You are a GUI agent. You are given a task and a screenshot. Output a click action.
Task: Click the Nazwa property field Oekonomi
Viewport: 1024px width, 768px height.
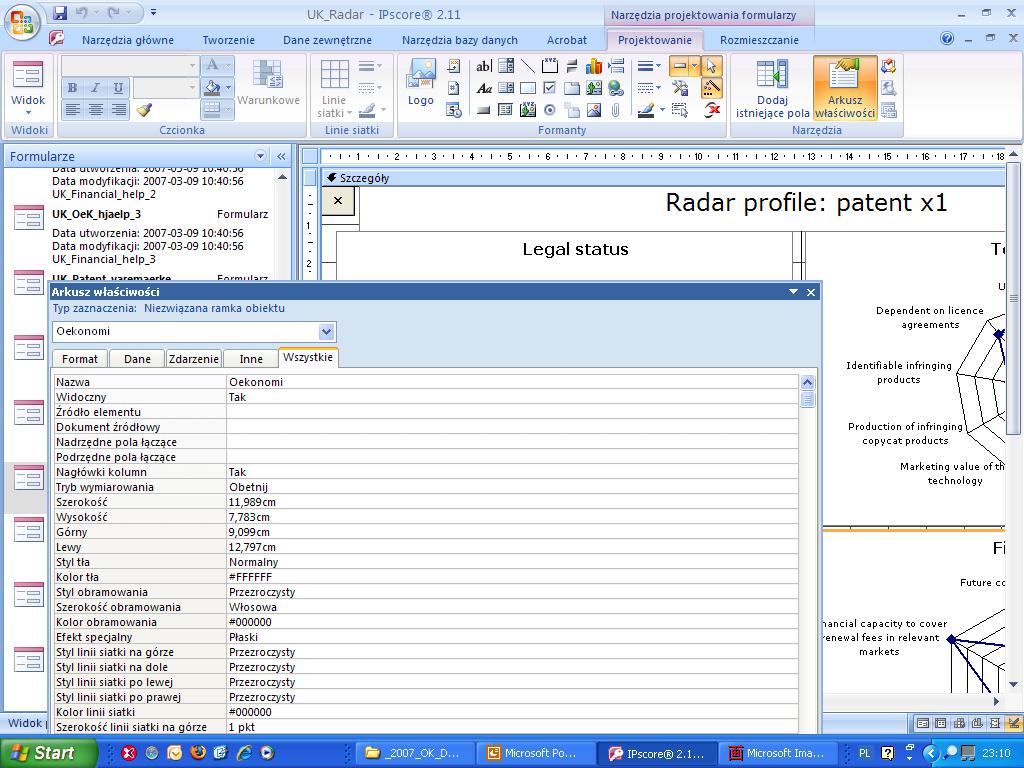(x=512, y=382)
